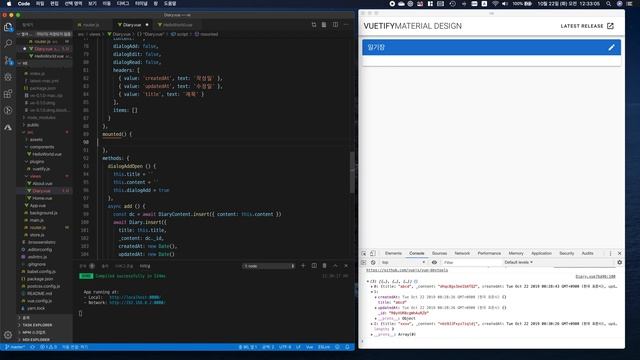Close the terminal panel
Screen dimensions: 640x360
pos(346,266)
